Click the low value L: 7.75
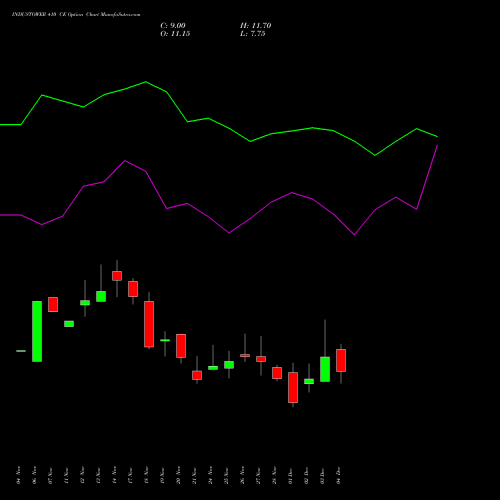500x500 pixels. click(x=252, y=34)
